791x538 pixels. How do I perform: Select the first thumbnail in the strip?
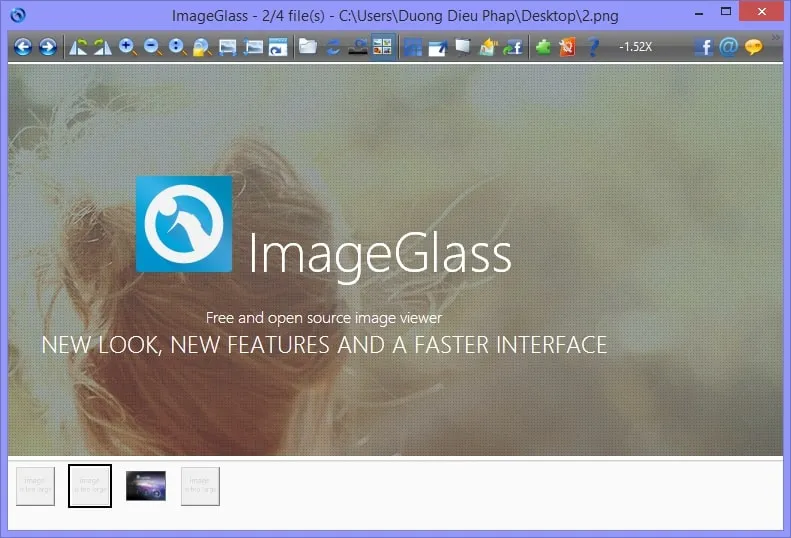click(35, 486)
